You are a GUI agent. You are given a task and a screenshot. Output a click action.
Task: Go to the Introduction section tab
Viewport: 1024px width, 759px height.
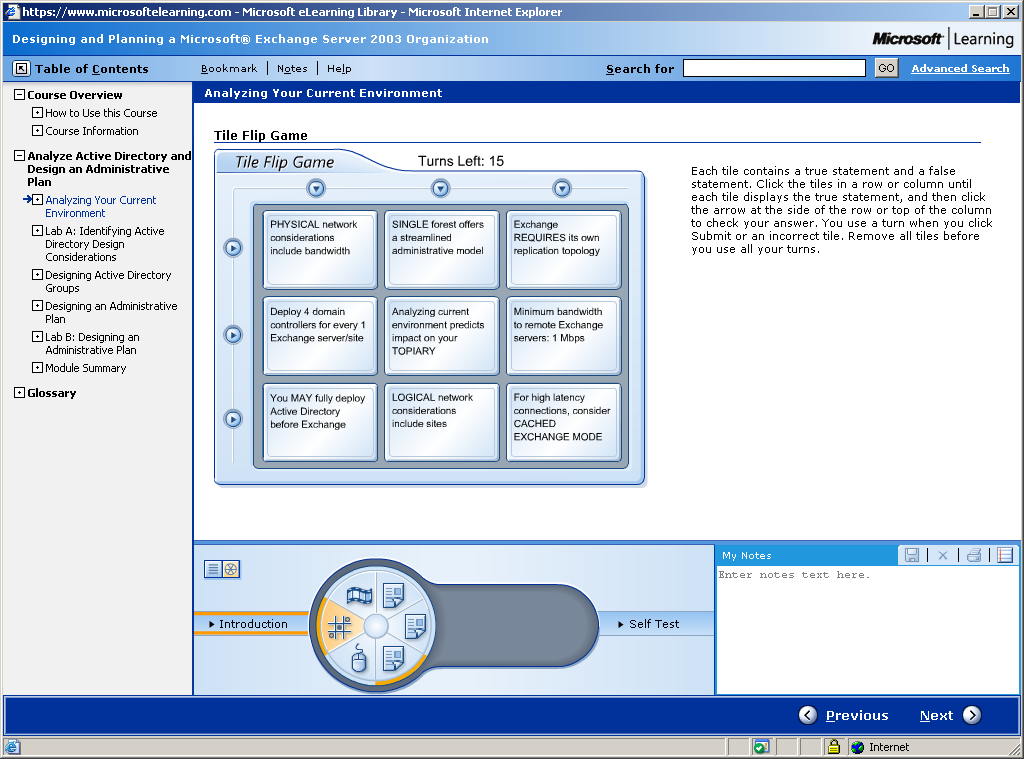pyautogui.click(x=251, y=624)
